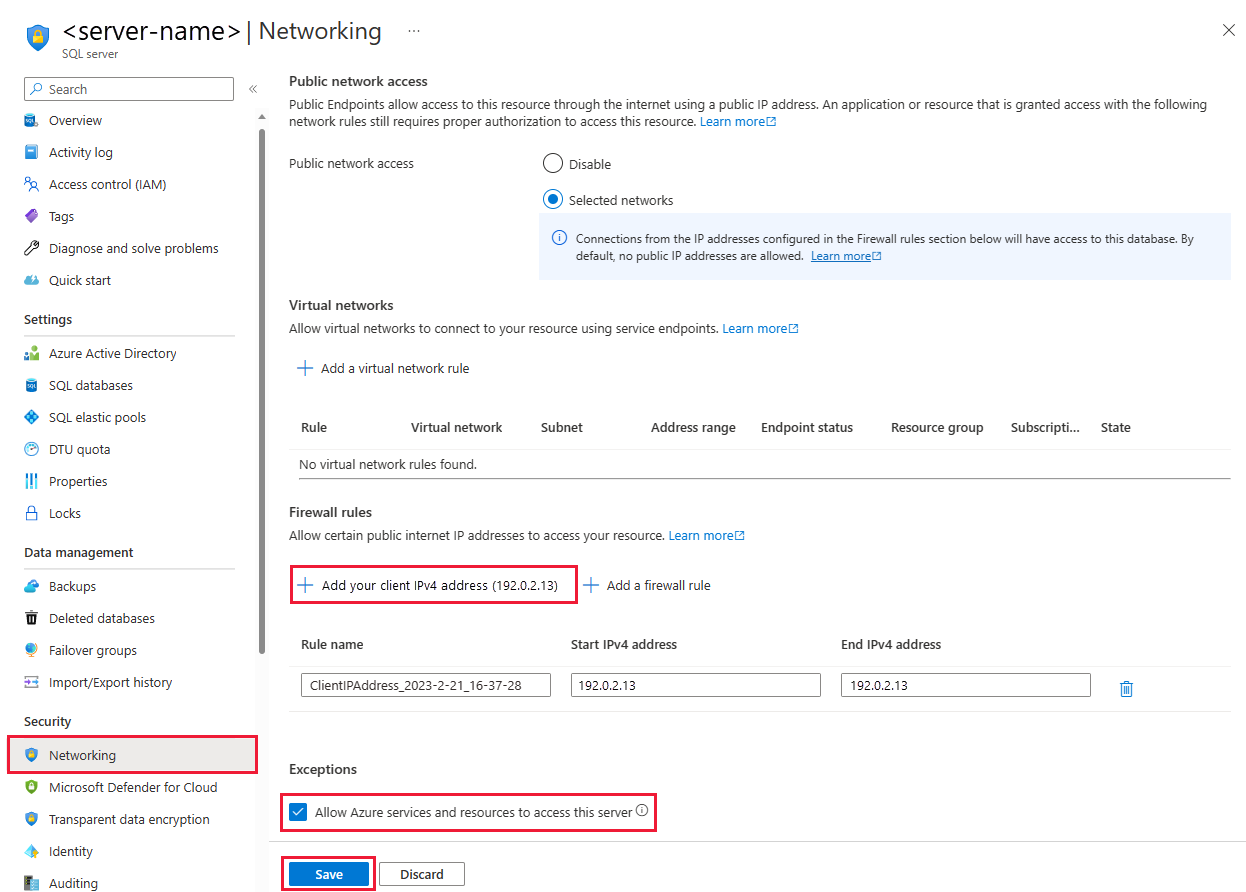Click the Tags icon
The image size is (1246, 892).
tap(31, 216)
